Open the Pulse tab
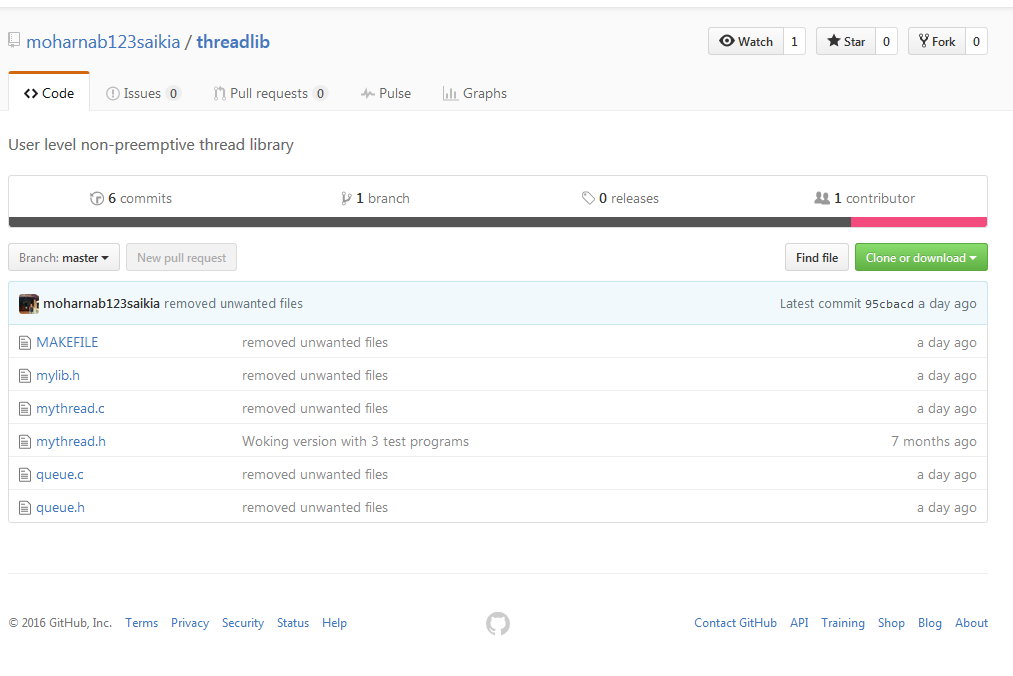 coord(386,93)
